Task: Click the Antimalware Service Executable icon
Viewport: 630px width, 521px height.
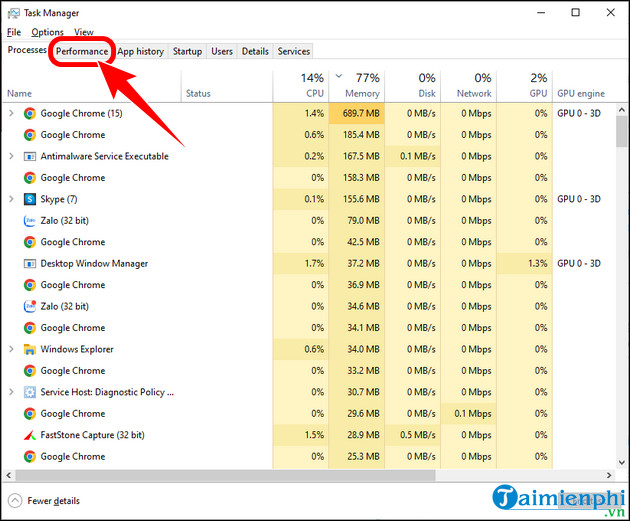Action: point(29,156)
